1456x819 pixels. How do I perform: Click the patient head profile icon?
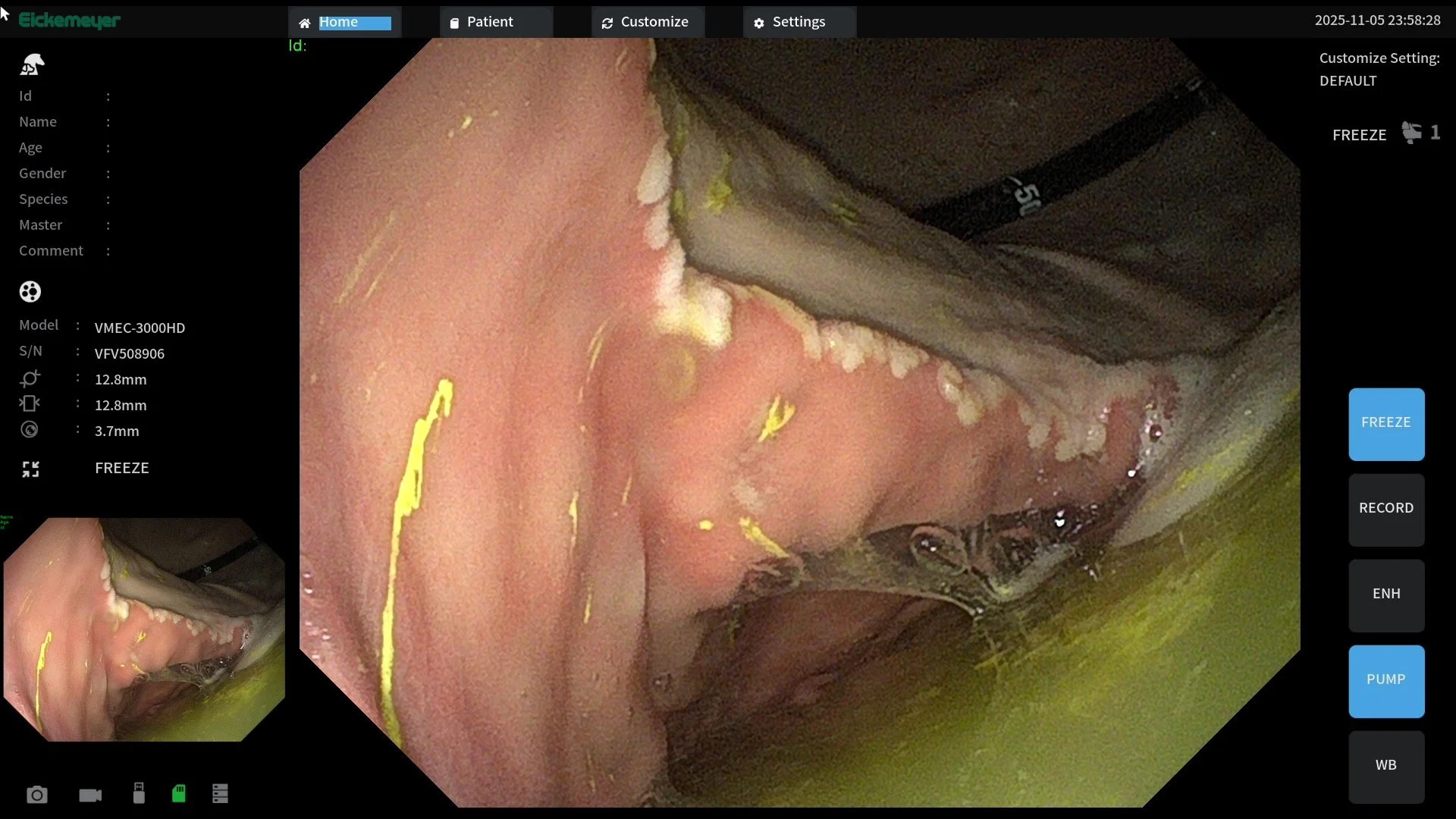tap(31, 65)
